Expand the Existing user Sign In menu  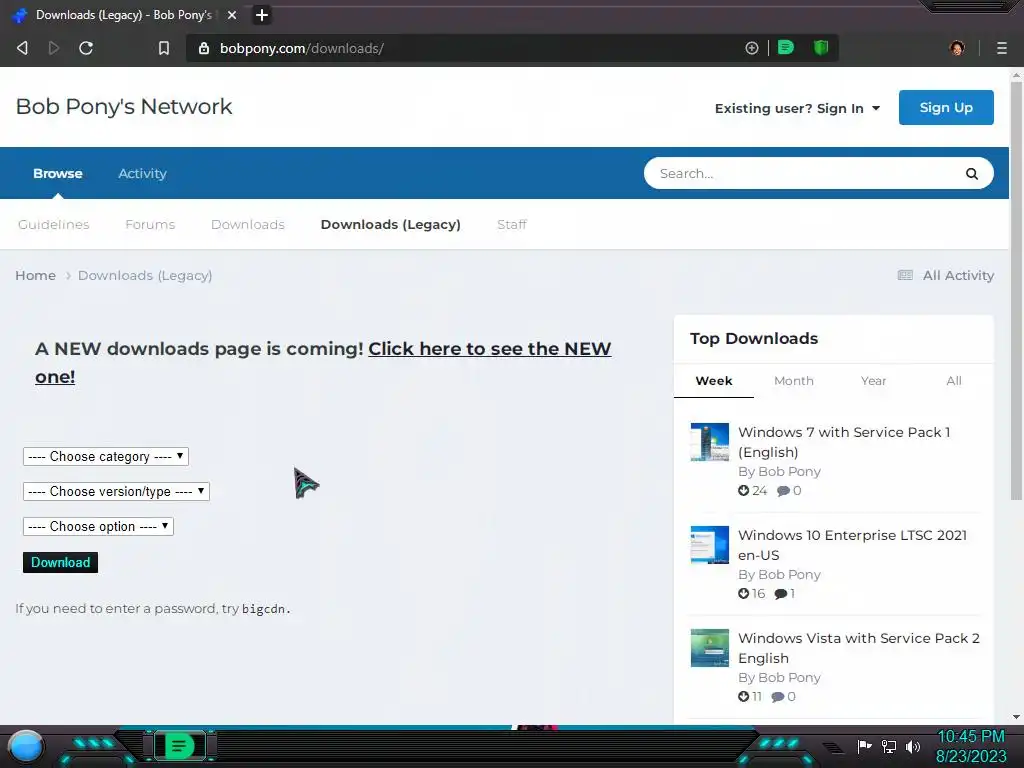pyautogui.click(x=797, y=108)
